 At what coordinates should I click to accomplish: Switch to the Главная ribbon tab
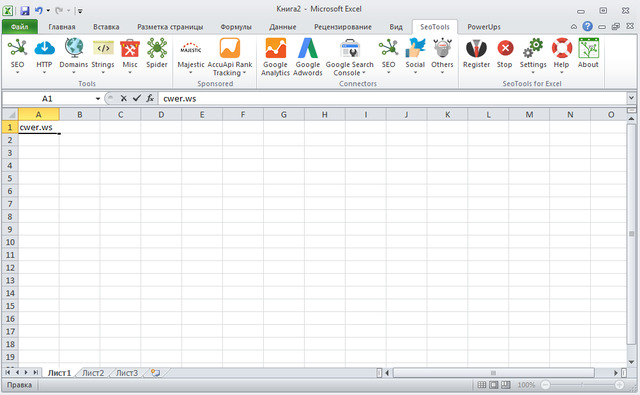(x=62, y=27)
